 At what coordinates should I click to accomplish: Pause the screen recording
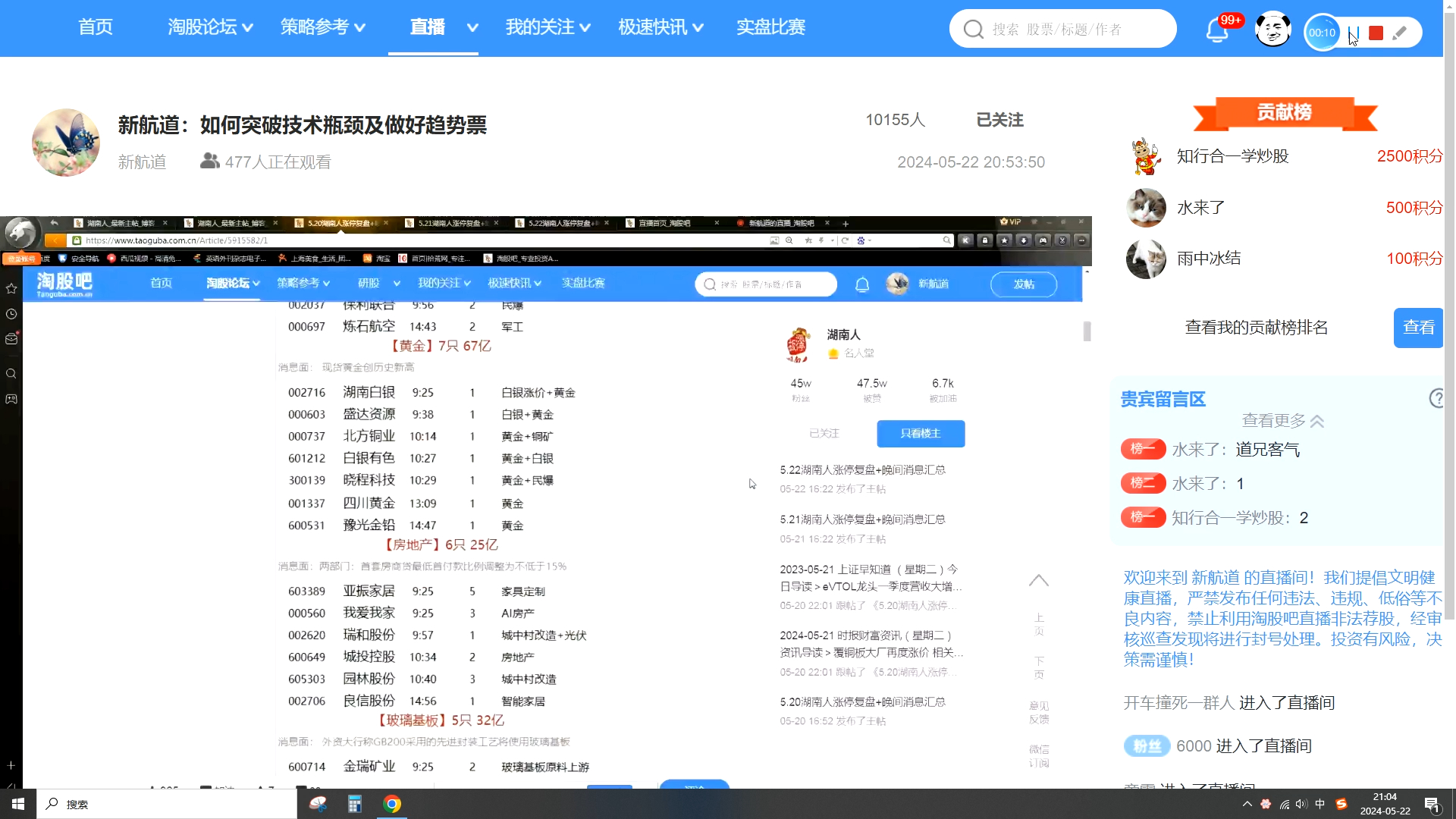tap(1354, 33)
